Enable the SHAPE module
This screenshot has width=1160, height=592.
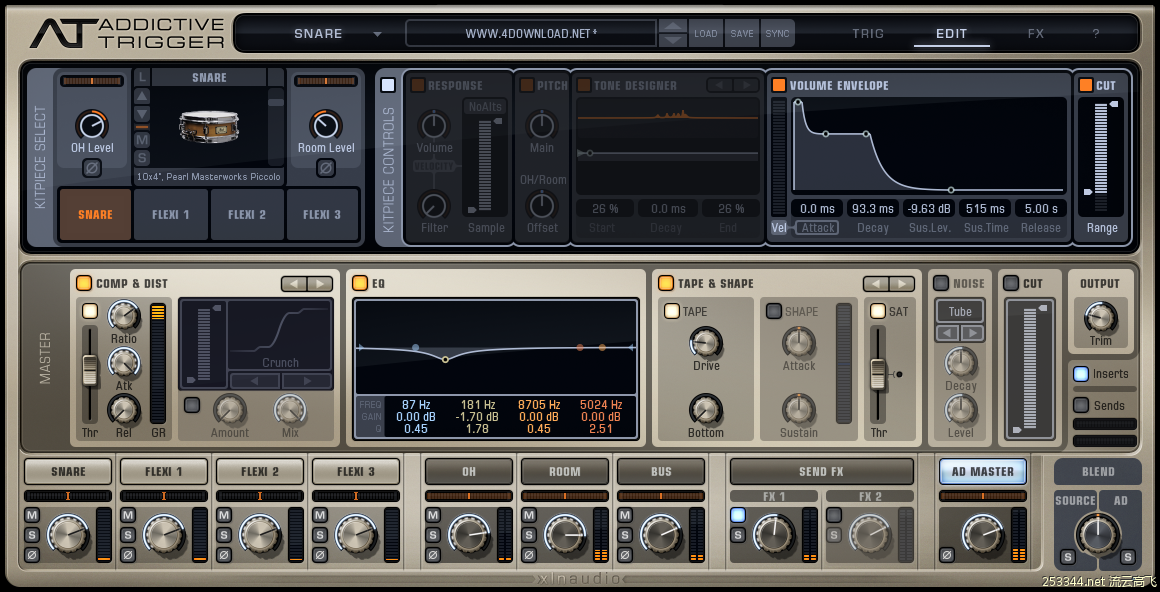pos(773,311)
